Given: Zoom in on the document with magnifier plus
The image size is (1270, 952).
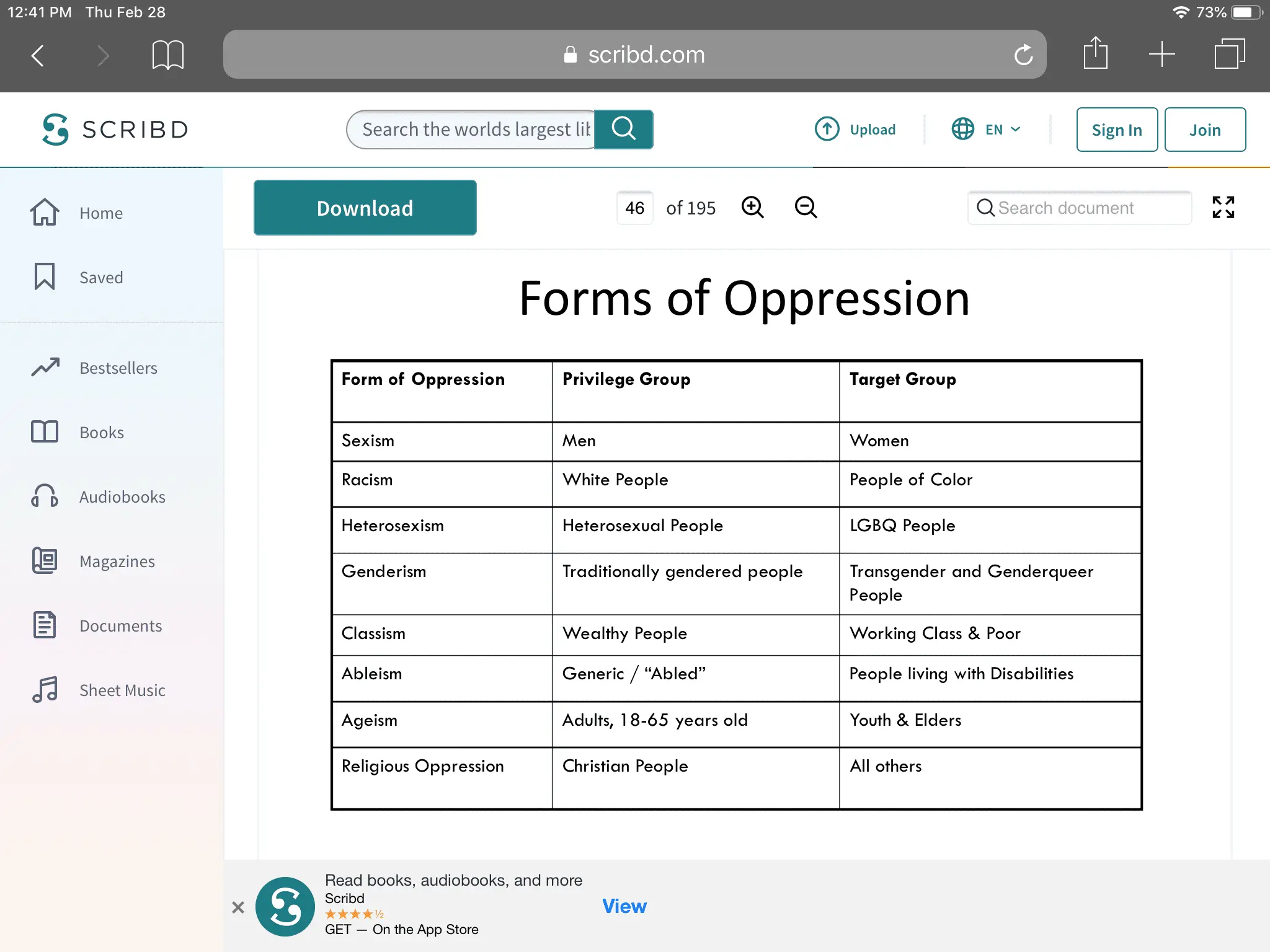Looking at the screenshot, I should [752, 207].
